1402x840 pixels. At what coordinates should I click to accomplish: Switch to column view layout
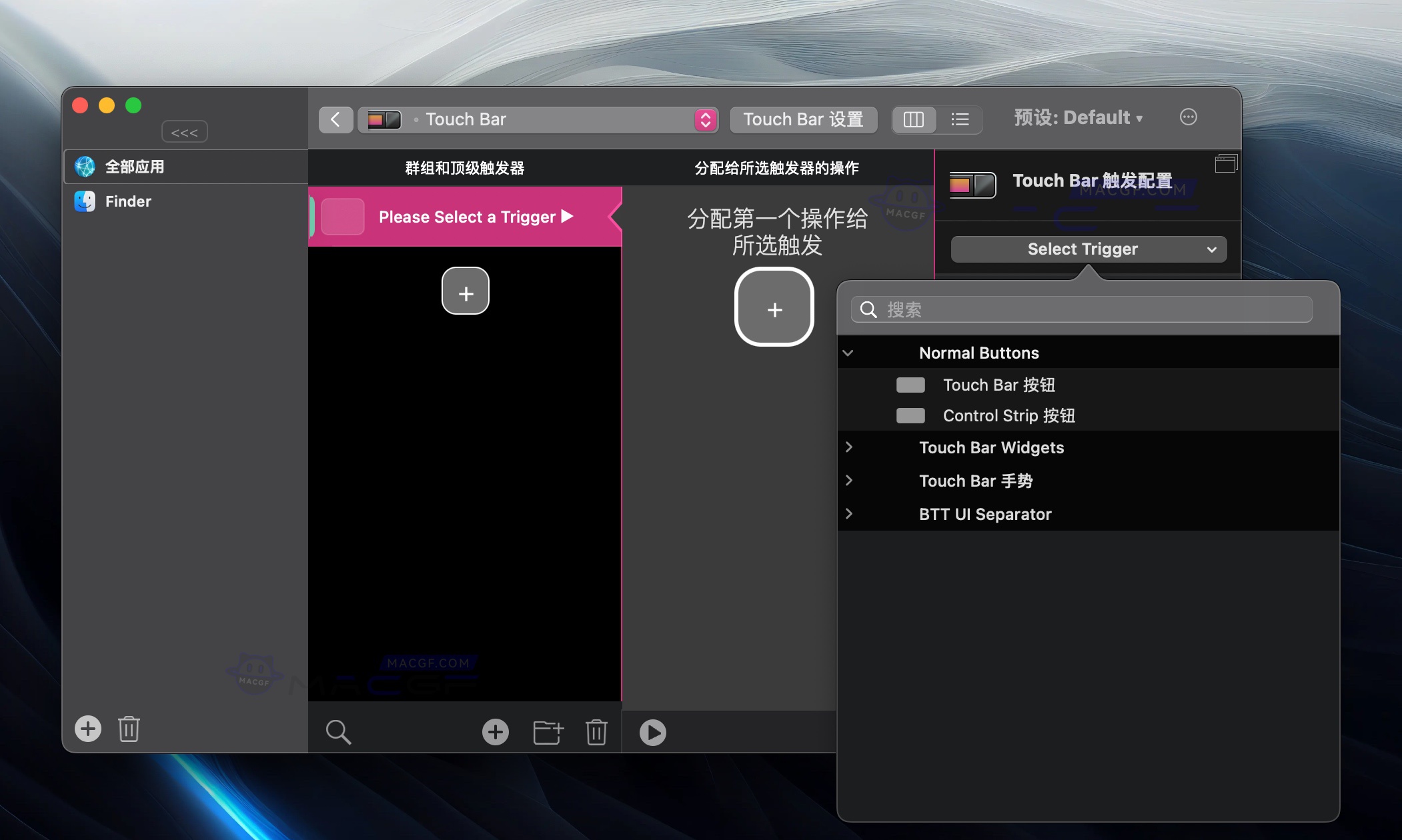[914, 120]
